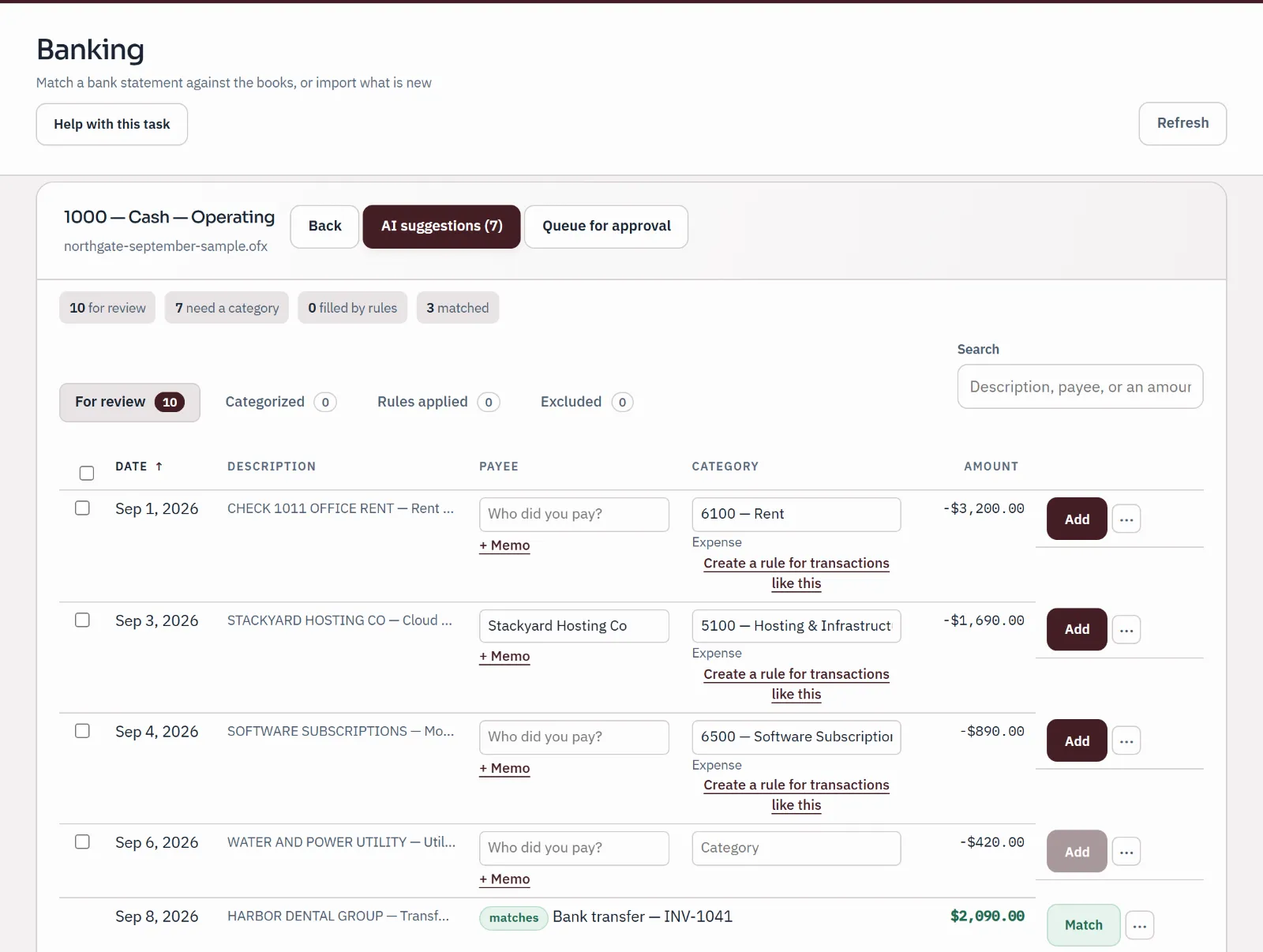Image resolution: width=1263 pixels, height=952 pixels.
Task: Click Queue for approval
Action: coord(606,227)
